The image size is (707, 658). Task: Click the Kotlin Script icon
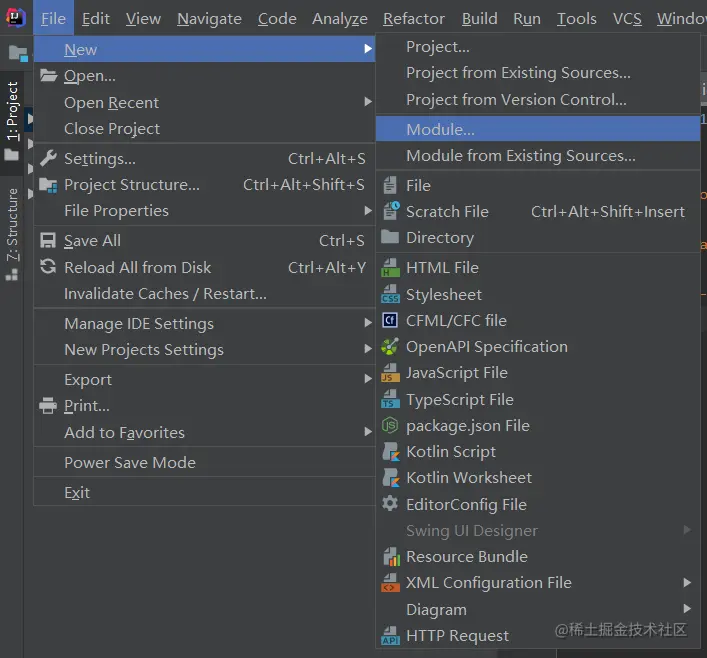tap(391, 451)
